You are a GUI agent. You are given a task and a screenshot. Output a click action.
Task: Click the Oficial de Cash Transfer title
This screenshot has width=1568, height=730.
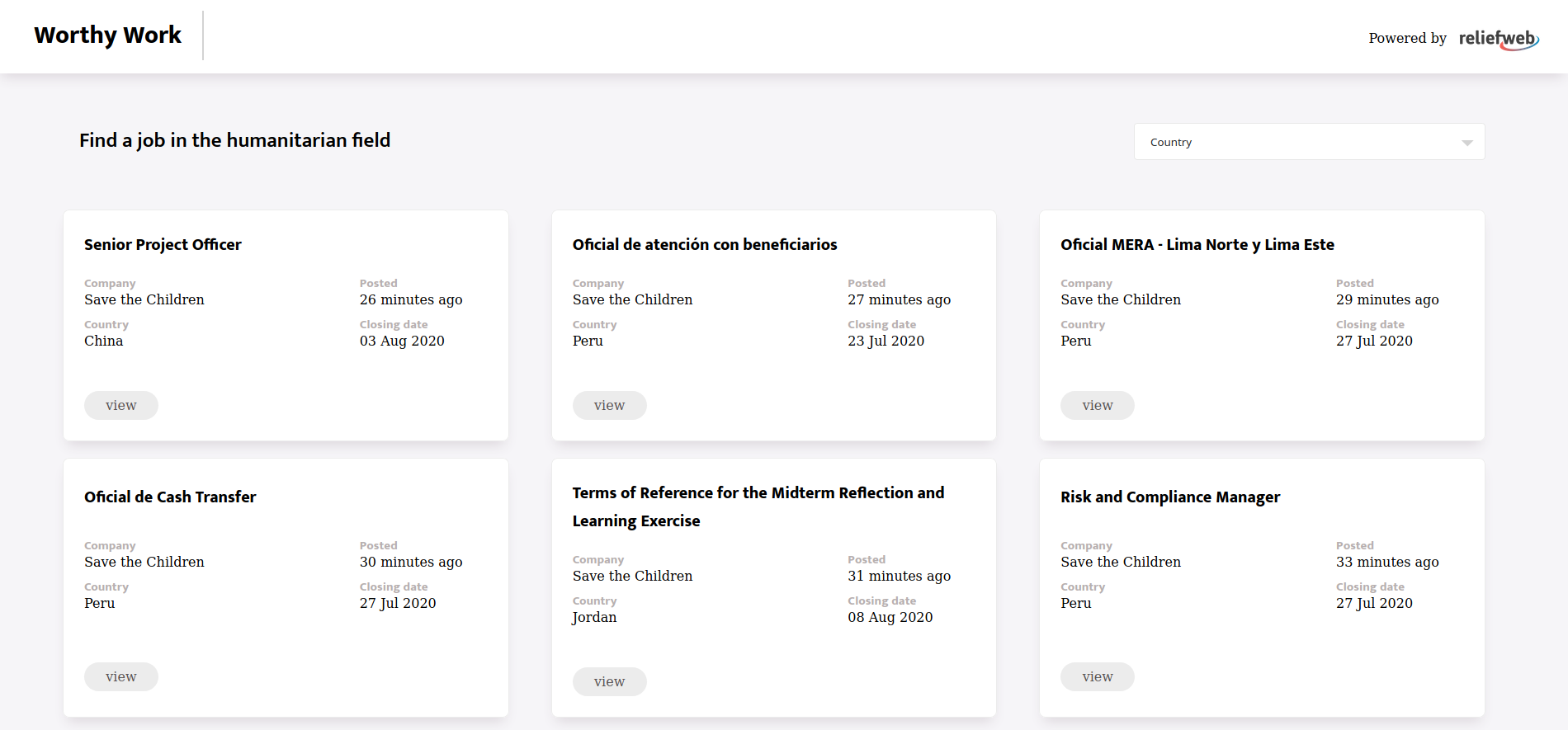point(170,497)
